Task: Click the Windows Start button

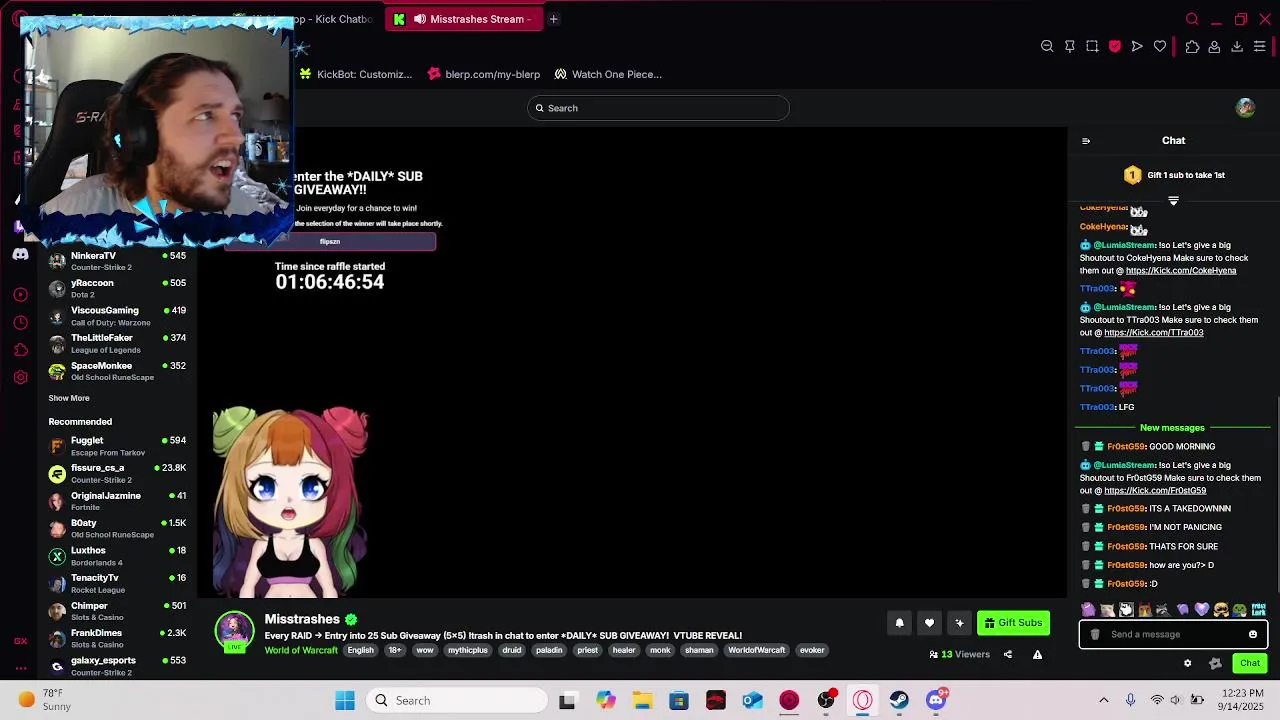Action: [345, 700]
